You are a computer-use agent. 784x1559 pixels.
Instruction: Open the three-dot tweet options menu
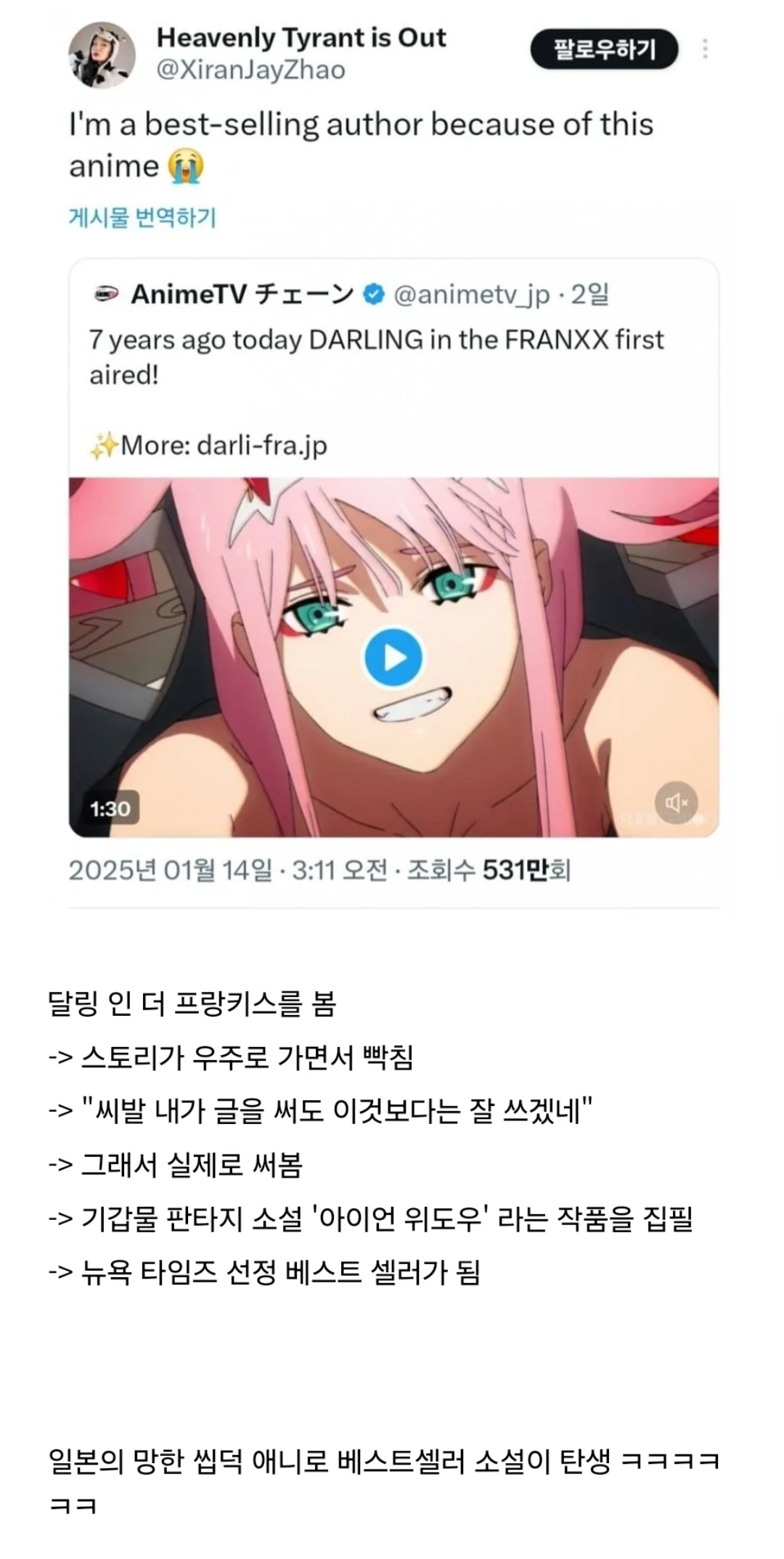(x=705, y=49)
